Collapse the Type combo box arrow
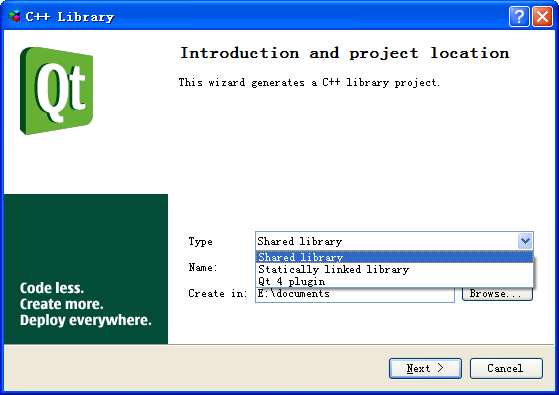The width and height of the screenshot is (559, 395). (x=525, y=241)
